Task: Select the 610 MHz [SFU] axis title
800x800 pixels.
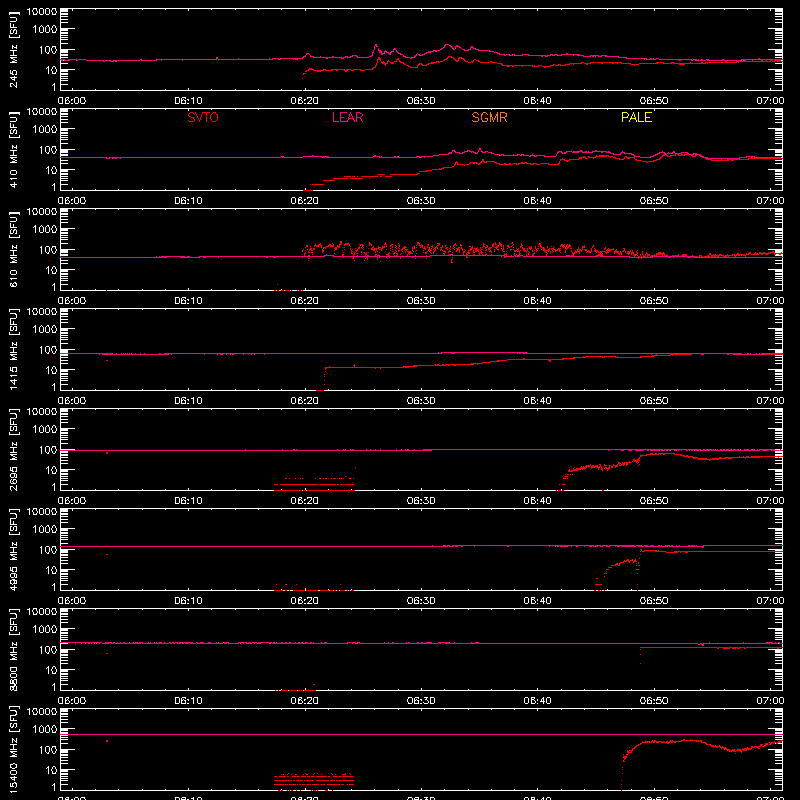Action: [14, 249]
